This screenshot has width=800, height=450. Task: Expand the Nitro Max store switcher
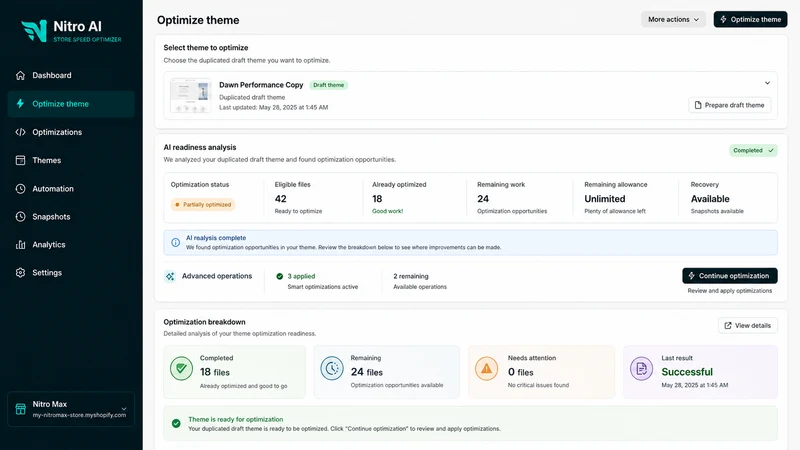pyautogui.click(x=123, y=409)
